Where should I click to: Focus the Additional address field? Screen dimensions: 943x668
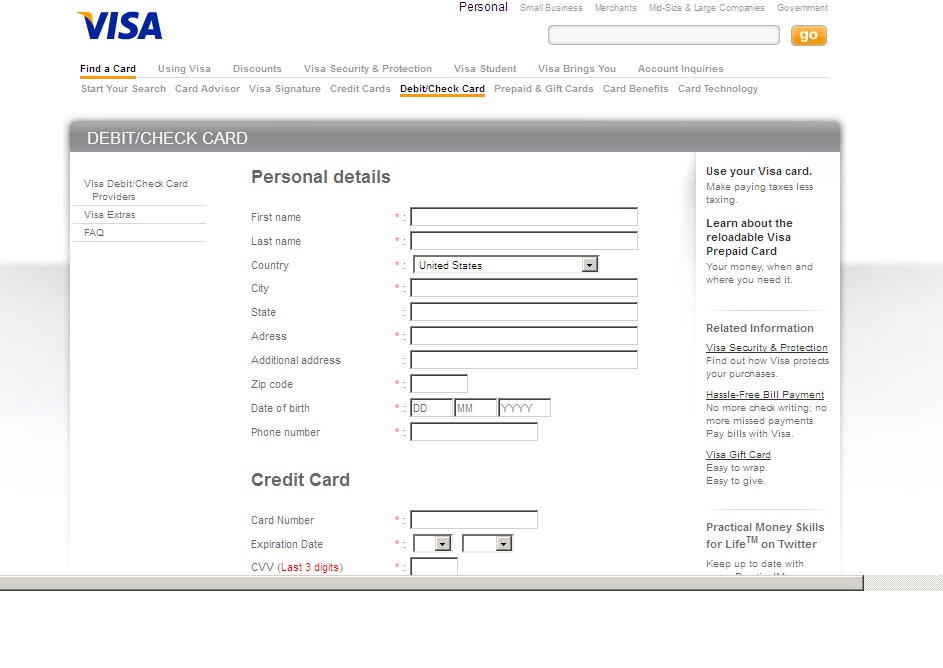pos(524,360)
